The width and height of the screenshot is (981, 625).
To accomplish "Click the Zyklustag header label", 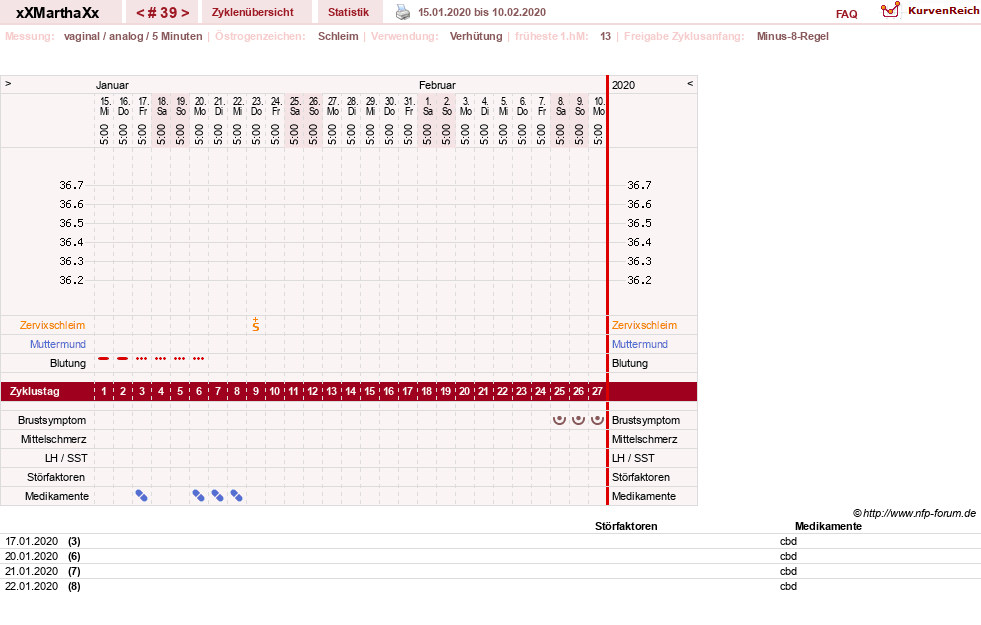I will point(34,391).
